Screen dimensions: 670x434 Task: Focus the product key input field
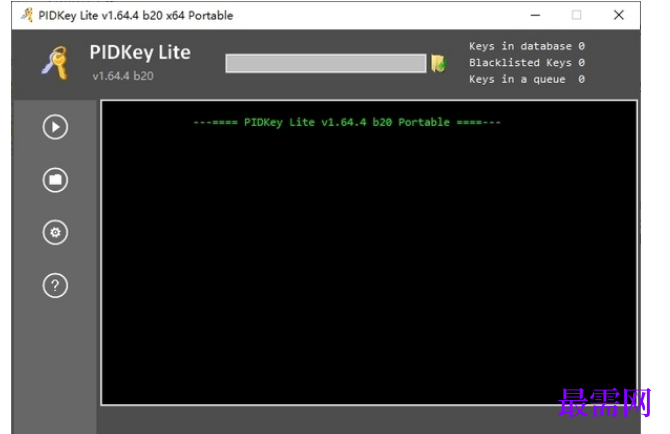[326, 63]
